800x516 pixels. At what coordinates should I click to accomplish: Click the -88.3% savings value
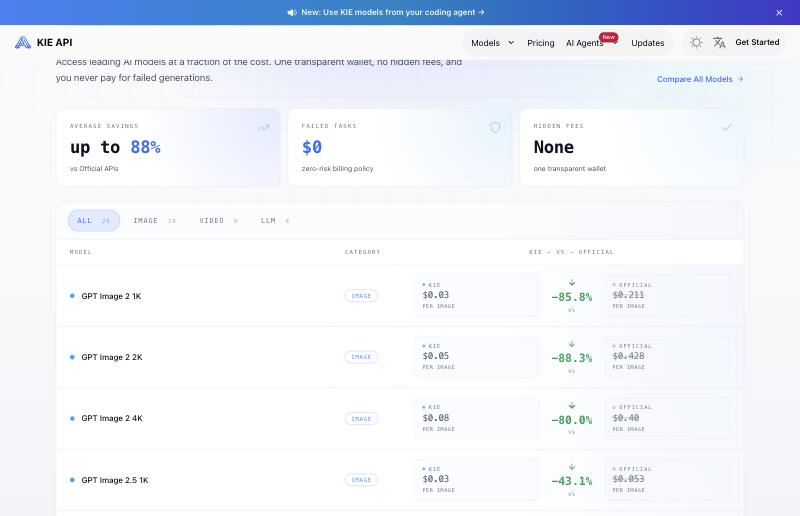point(571,358)
